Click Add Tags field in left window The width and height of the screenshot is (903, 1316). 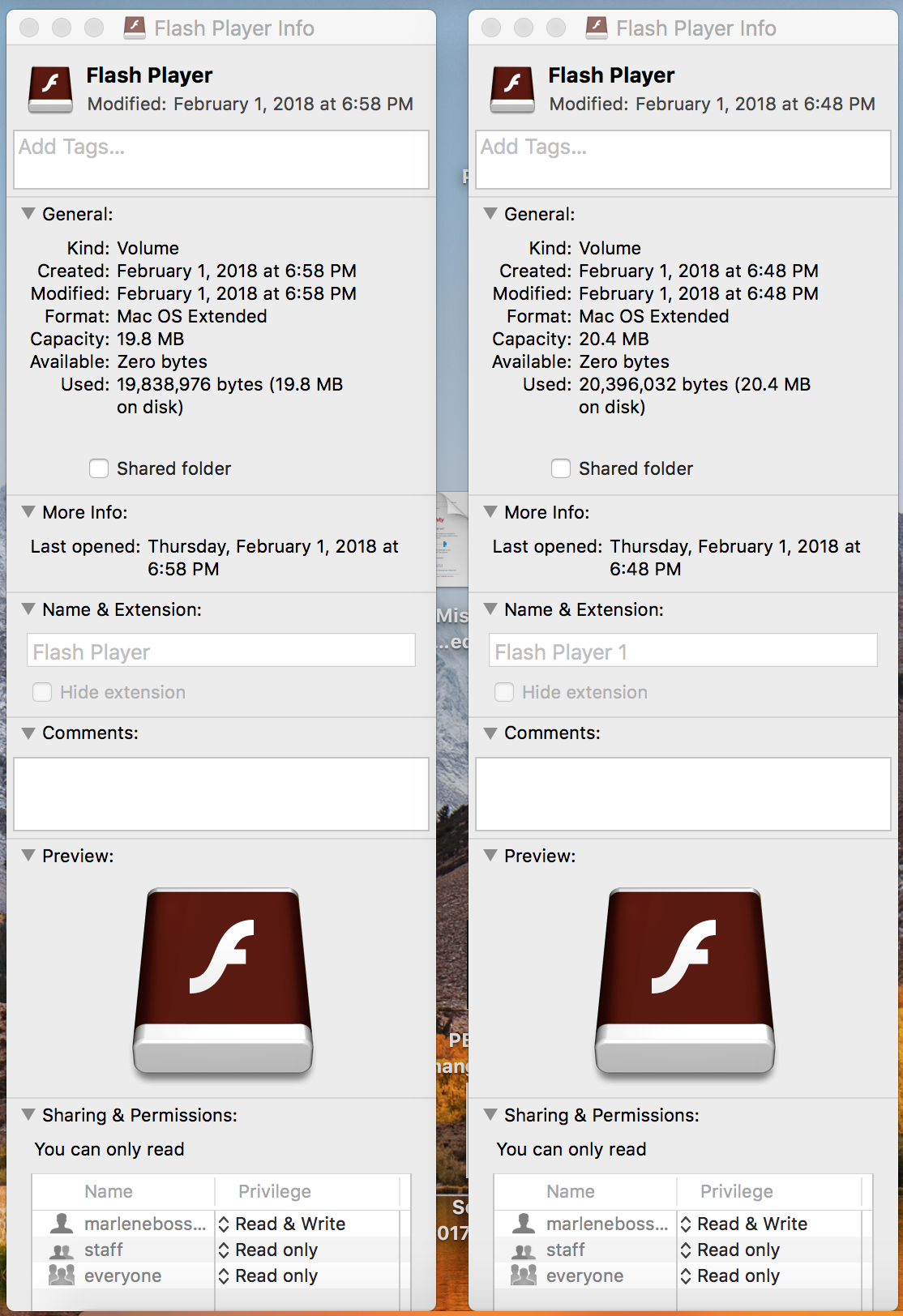[x=221, y=160]
